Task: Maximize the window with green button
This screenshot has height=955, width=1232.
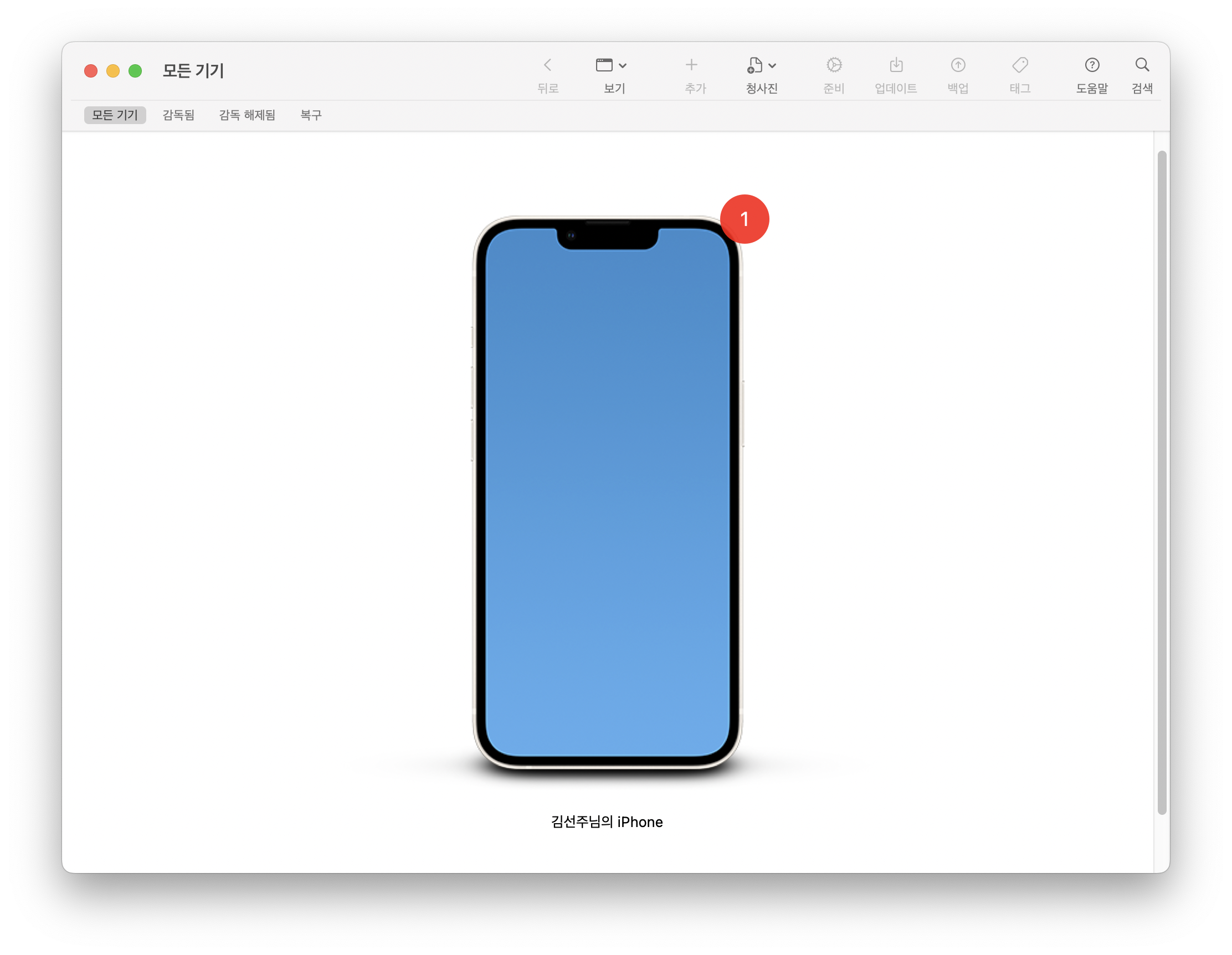Action: point(135,70)
